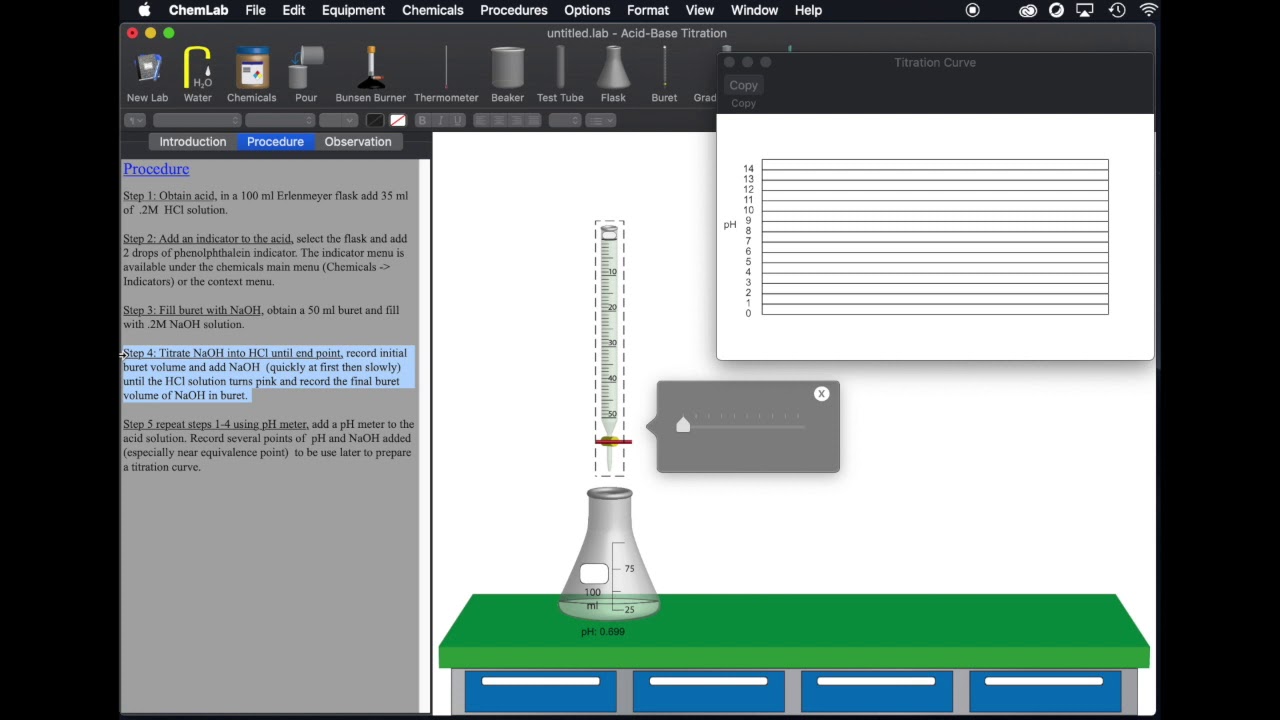
Task: Add a Bunsen Burner from the toolbar
Action: tap(370, 75)
